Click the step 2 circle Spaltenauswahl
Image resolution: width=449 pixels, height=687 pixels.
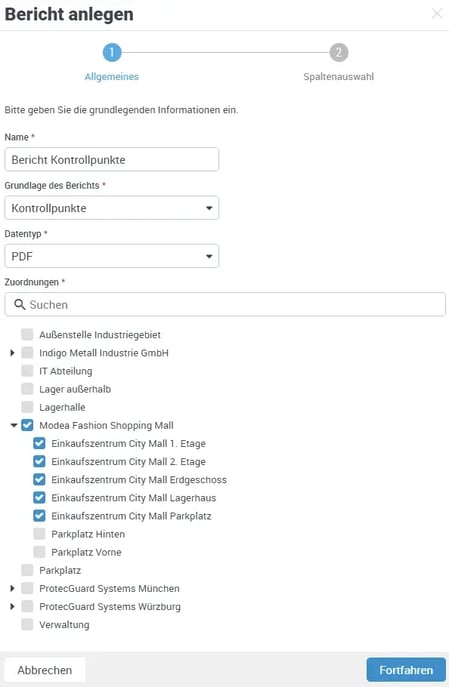[x=339, y=53]
